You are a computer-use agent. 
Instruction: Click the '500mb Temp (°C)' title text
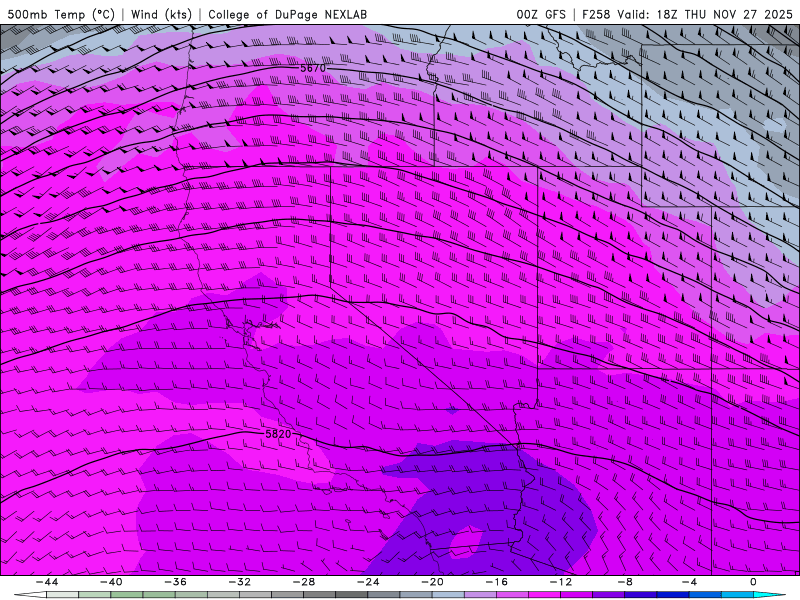click(61, 14)
